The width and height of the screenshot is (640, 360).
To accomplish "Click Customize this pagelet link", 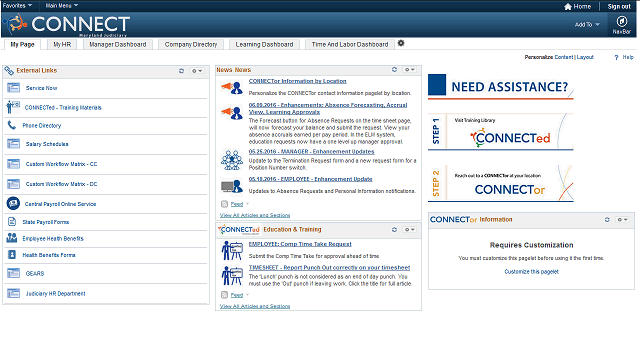I will (531, 272).
